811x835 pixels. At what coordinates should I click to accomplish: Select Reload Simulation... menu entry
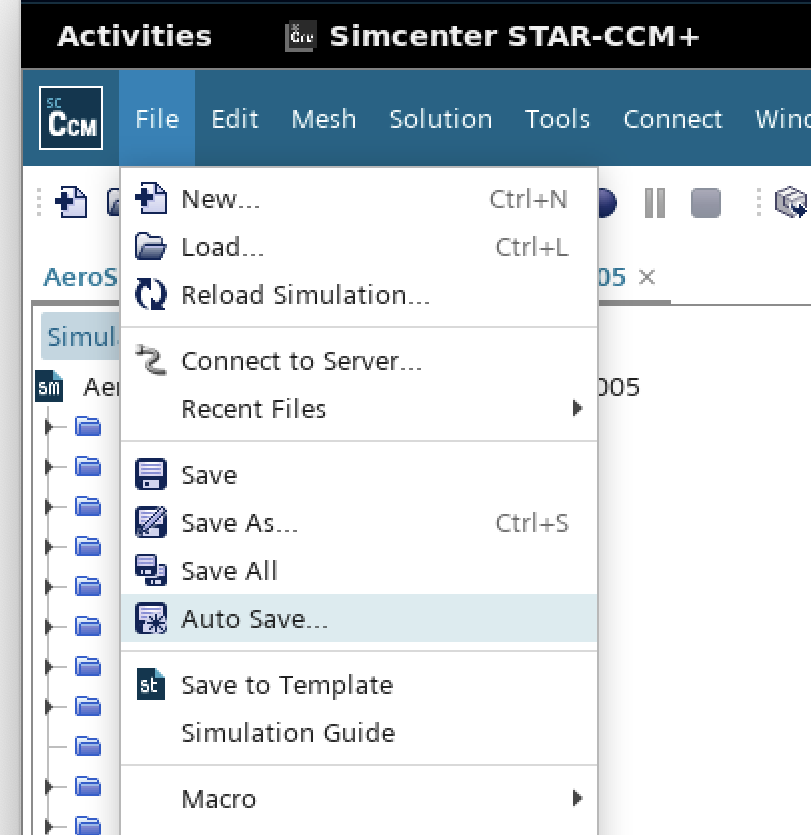coord(359,295)
